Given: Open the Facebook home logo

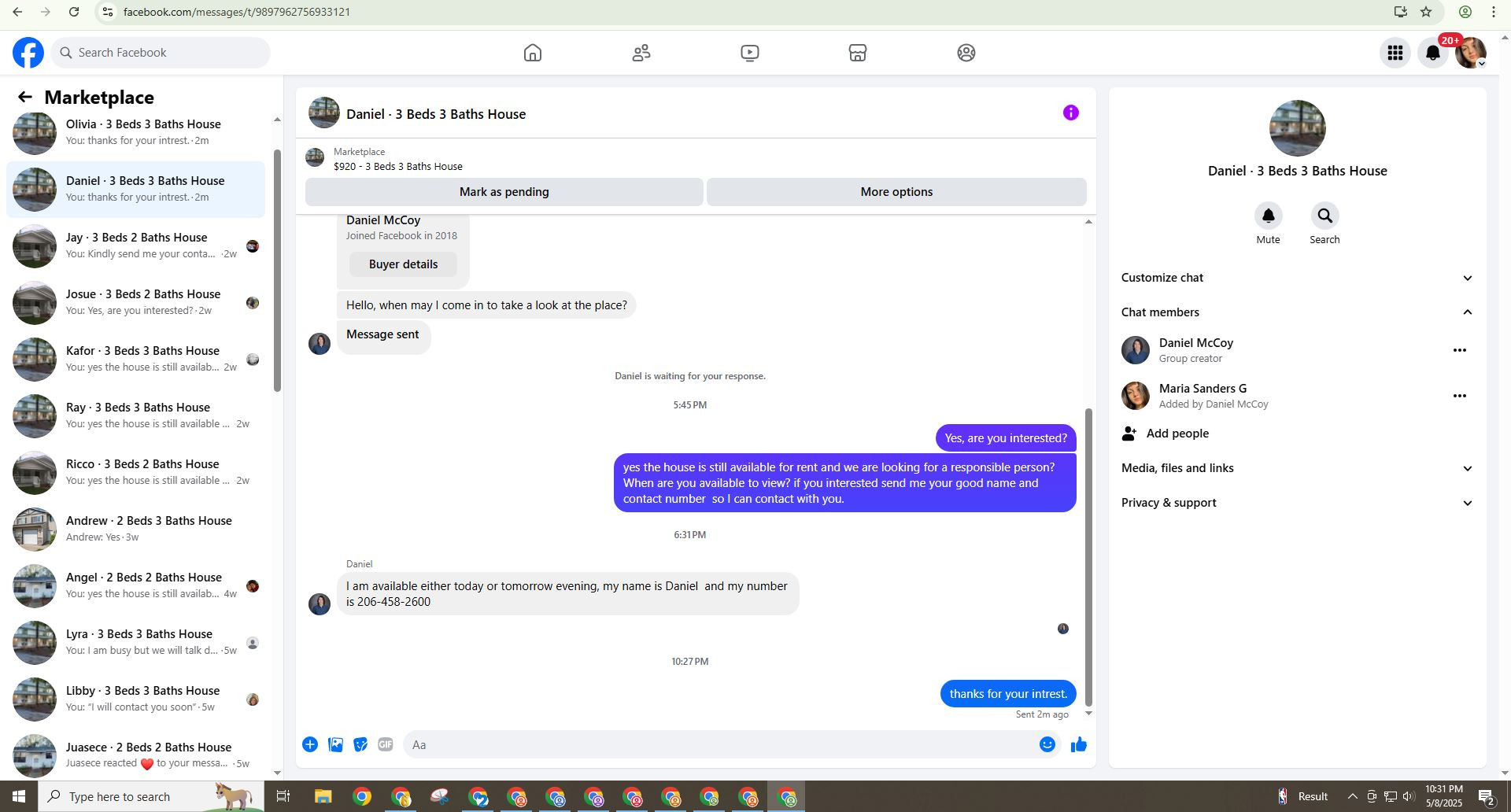Looking at the screenshot, I should [28, 53].
